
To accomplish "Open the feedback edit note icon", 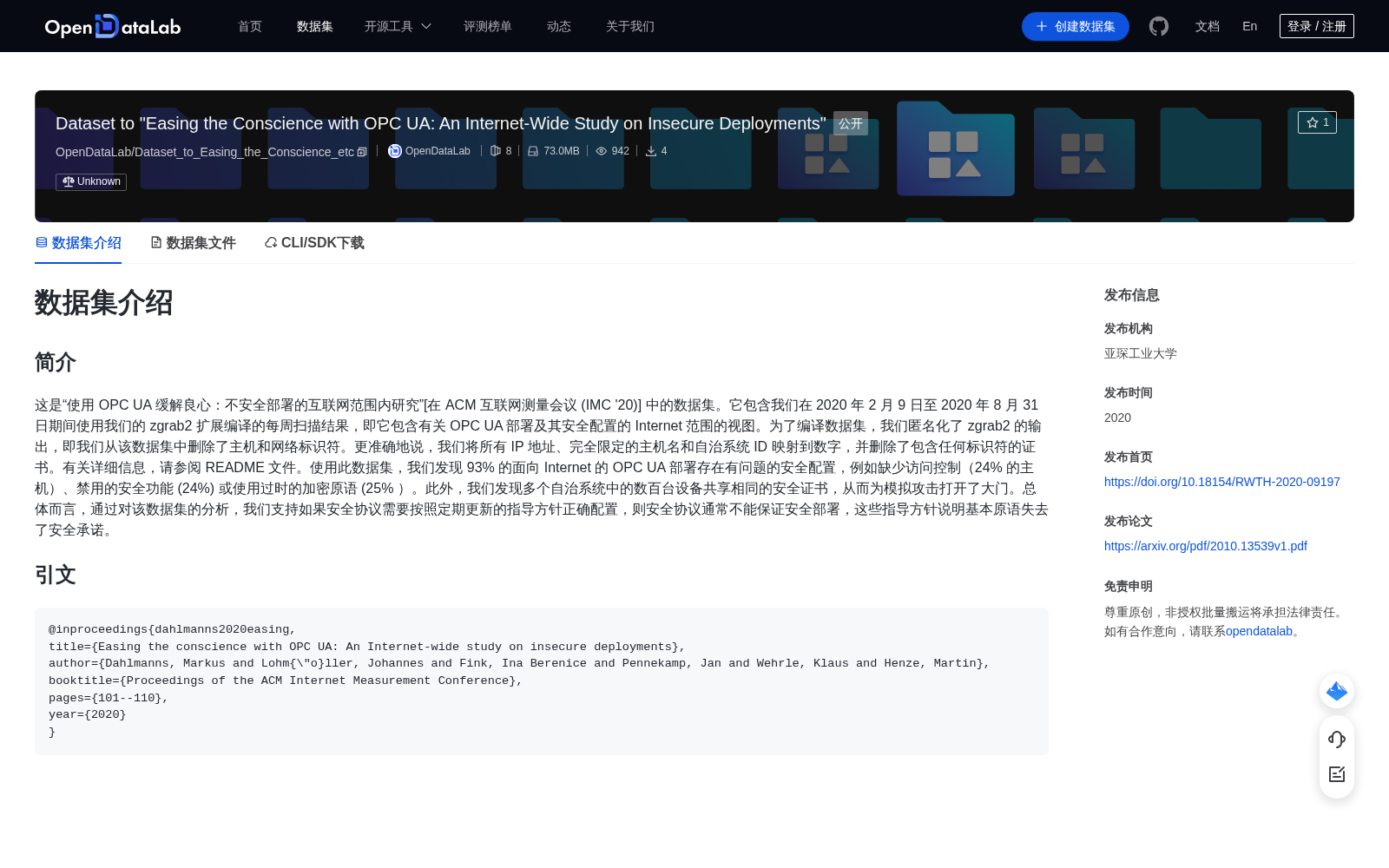I will (1337, 774).
